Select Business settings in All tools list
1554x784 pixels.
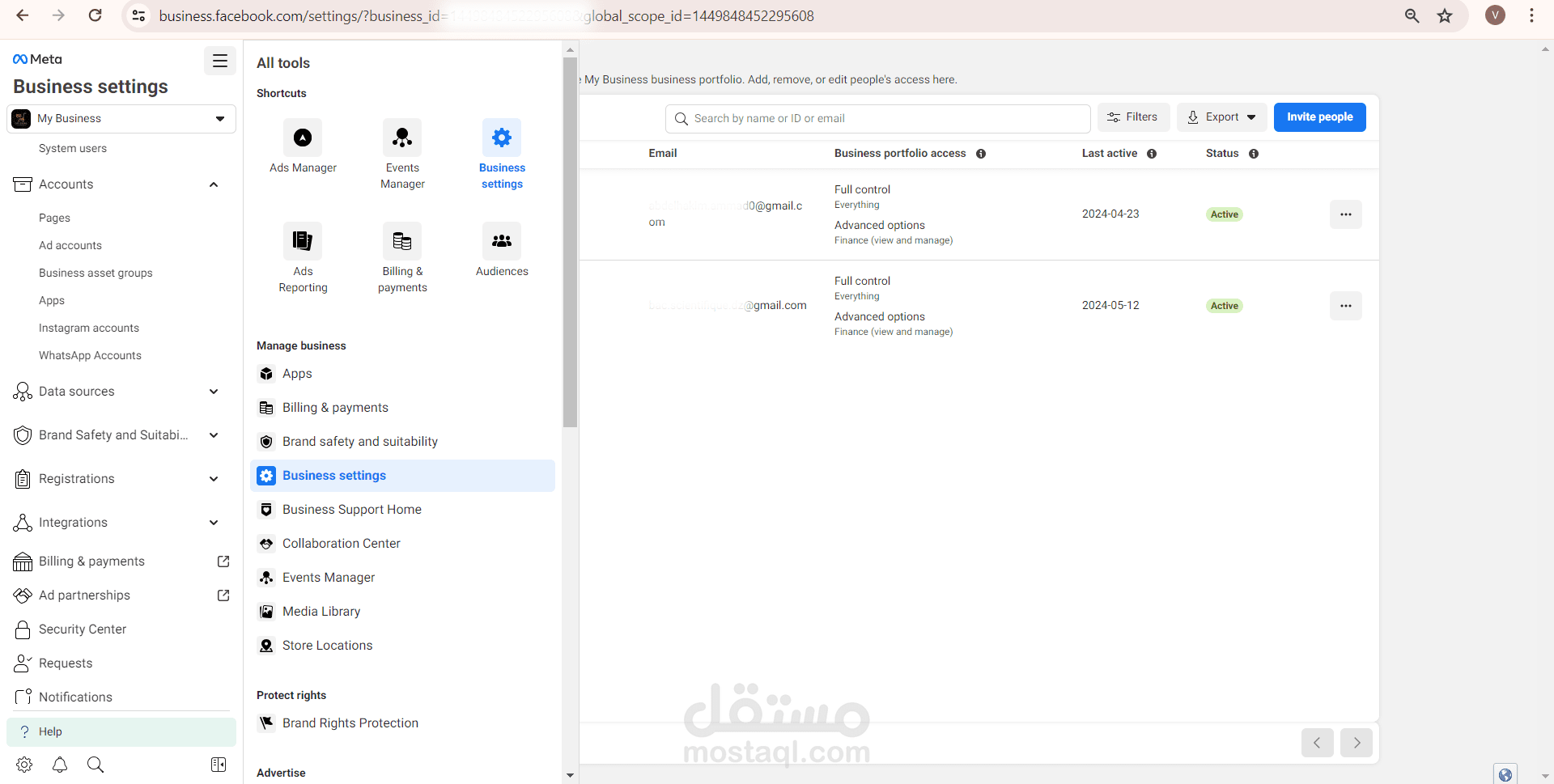(x=402, y=476)
